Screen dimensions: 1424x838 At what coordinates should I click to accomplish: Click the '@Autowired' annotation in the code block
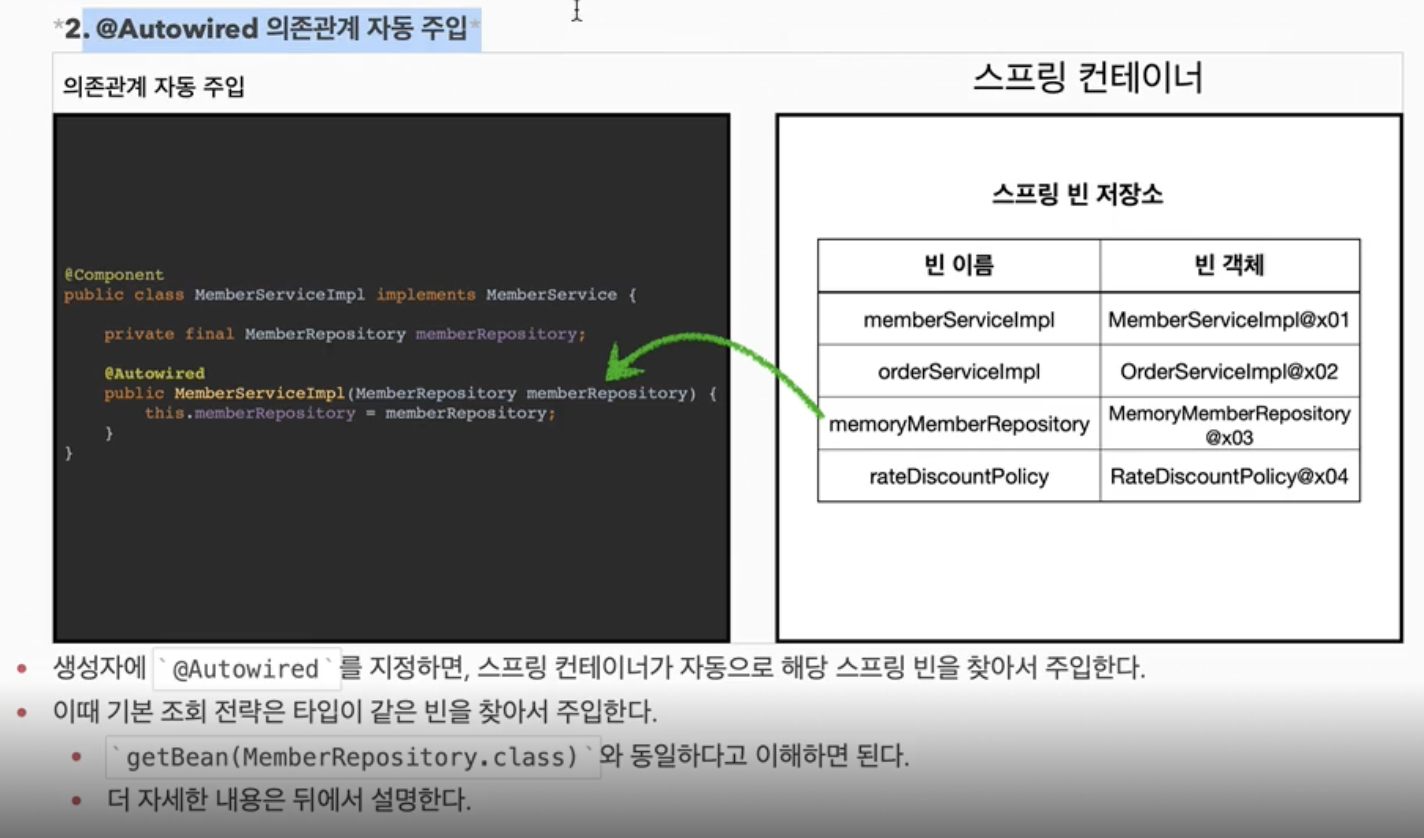click(154, 373)
